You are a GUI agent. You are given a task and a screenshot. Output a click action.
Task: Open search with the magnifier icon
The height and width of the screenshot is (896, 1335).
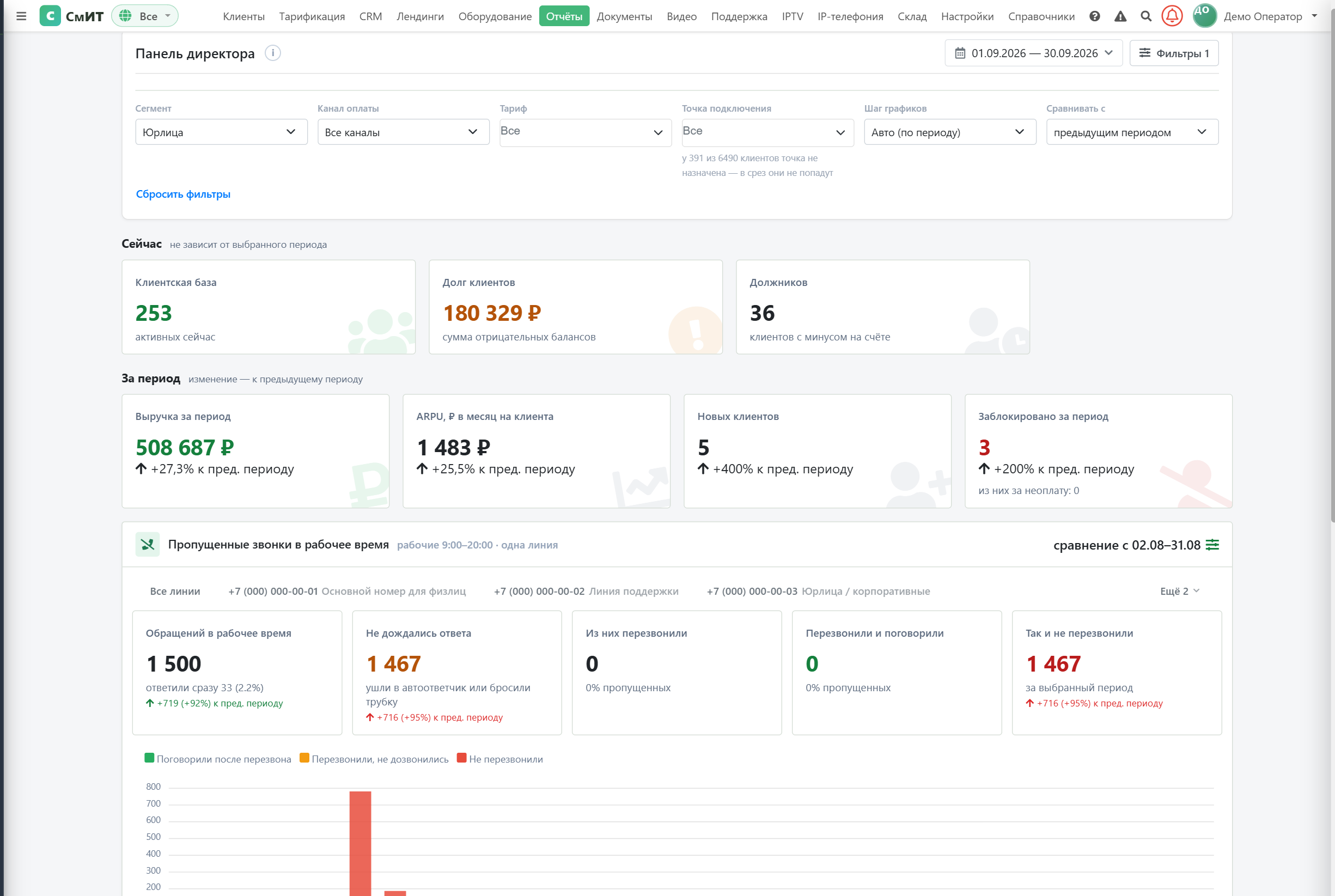tap(1146, 16)
